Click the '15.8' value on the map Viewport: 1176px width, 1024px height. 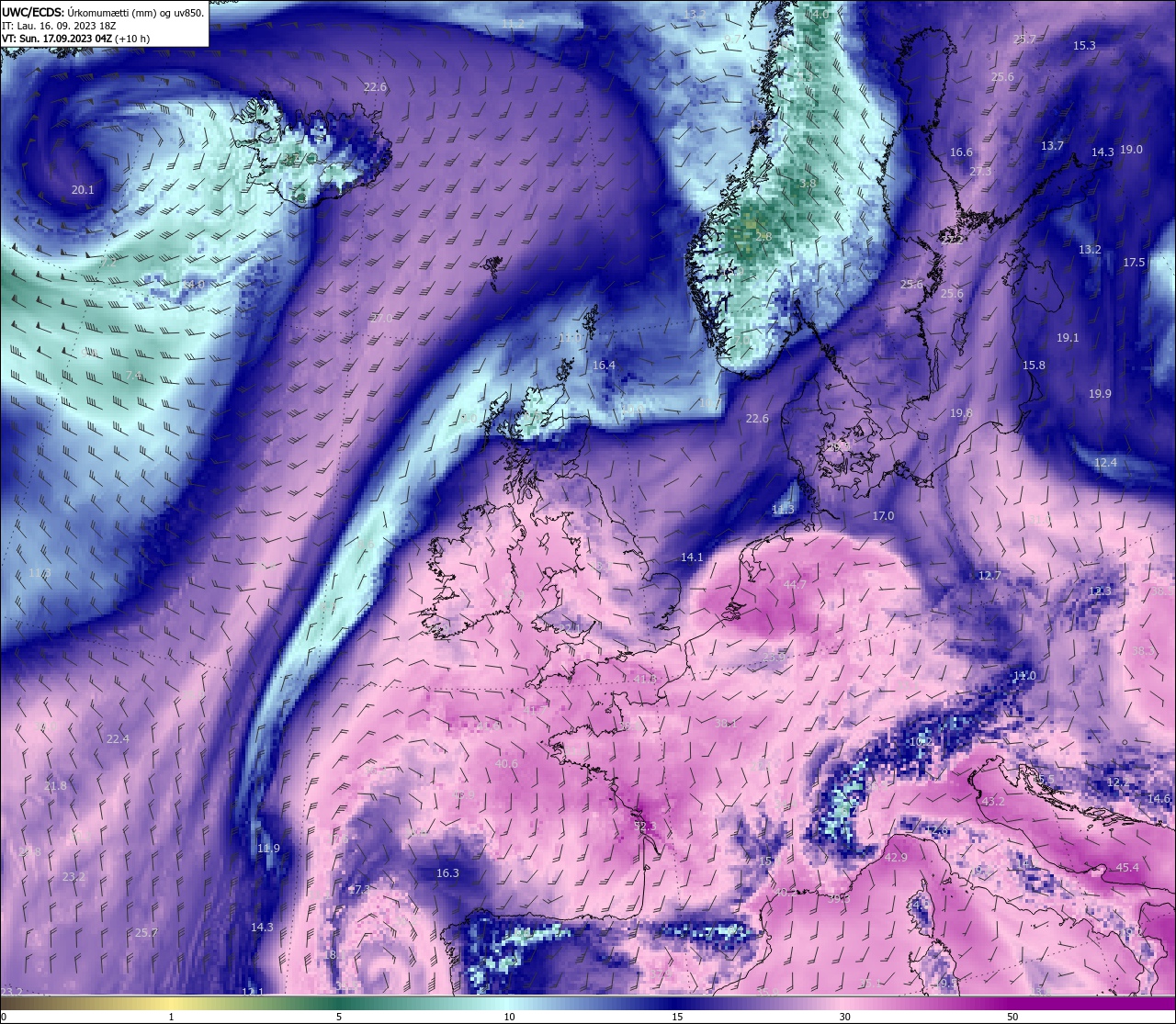click(1034, 366)
